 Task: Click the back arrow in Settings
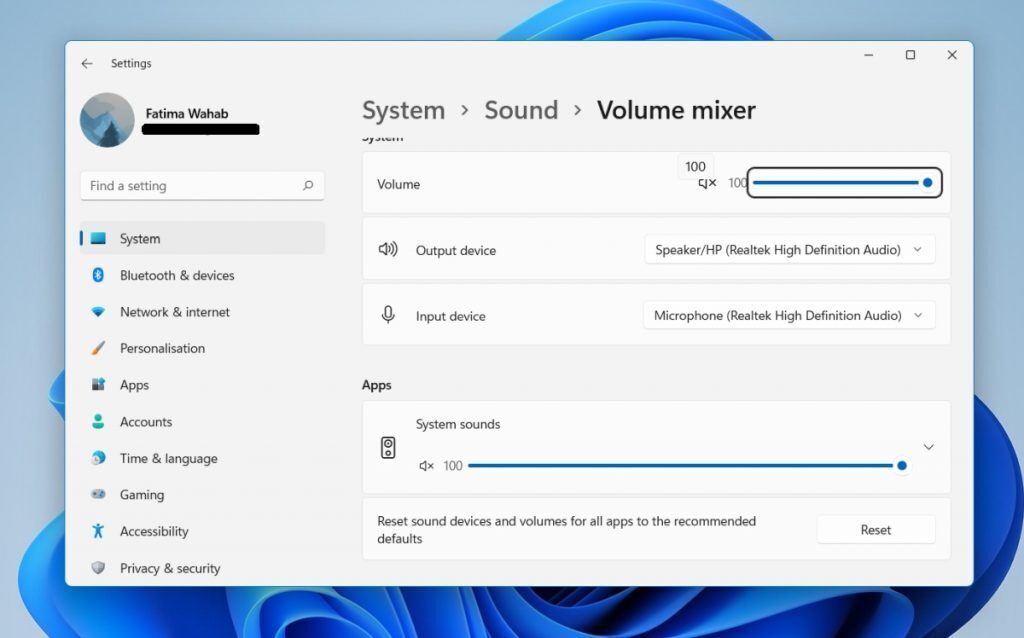pyautogui.click(x=87, y=63)
